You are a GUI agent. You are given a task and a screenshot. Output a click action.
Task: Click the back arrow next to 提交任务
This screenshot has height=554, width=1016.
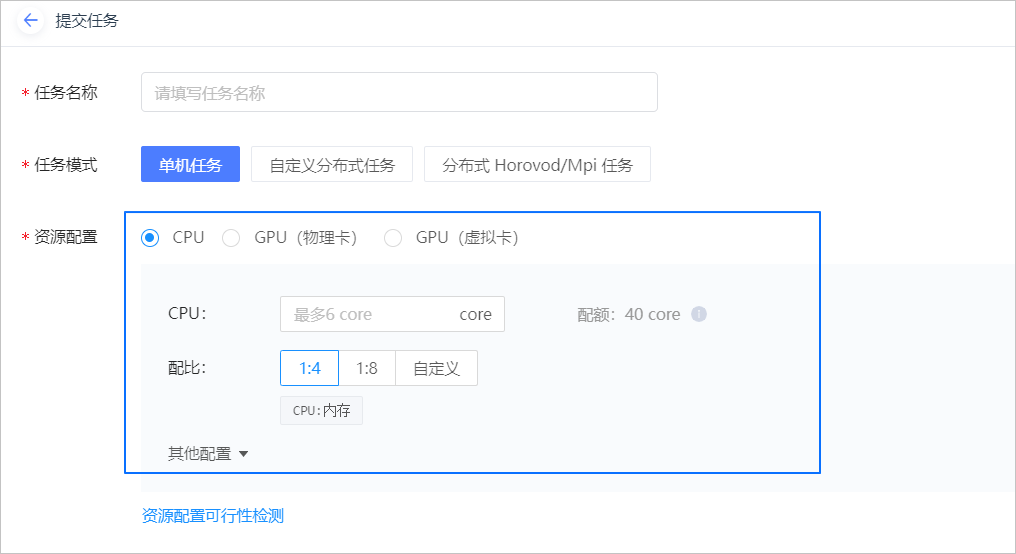(30, 21)
